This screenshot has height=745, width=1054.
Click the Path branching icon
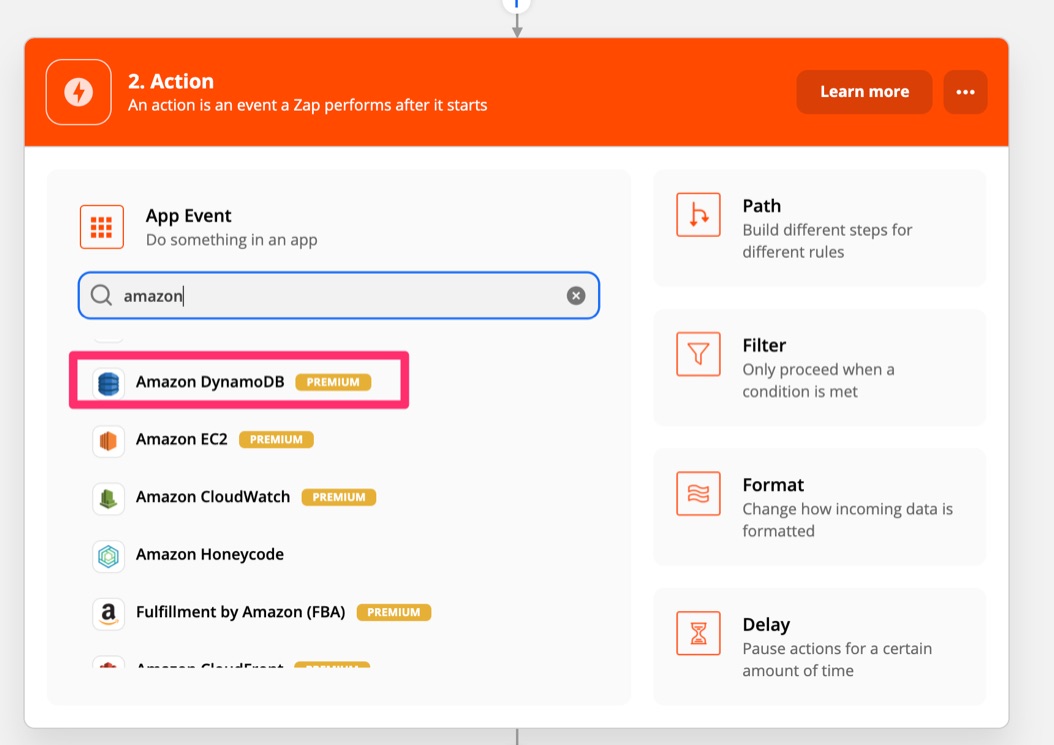(x=698, y=214)
